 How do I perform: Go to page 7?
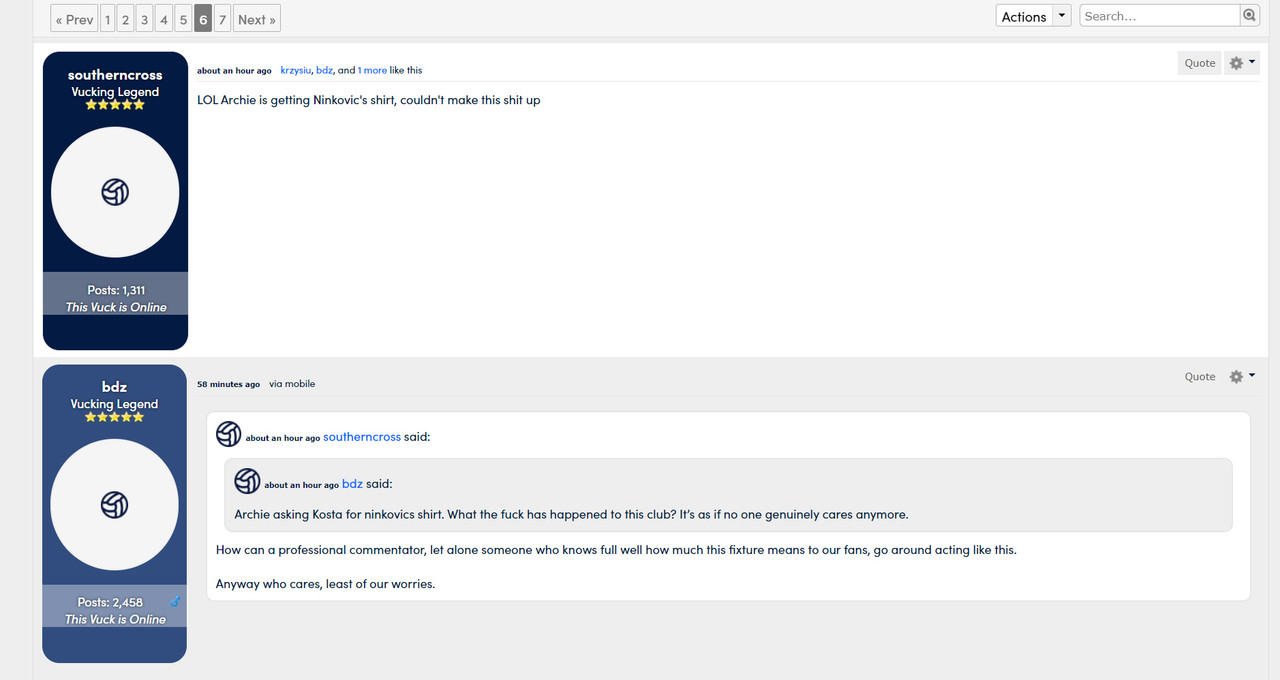pyautogui.click(x=222, y=19)
